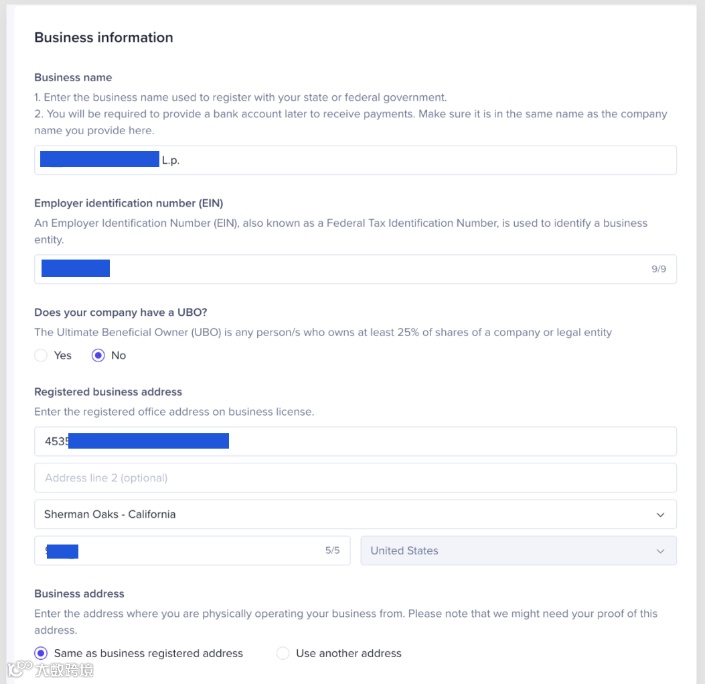Choose Same as business registered address
Screen dimensions: 705x684
coord(41,653)
